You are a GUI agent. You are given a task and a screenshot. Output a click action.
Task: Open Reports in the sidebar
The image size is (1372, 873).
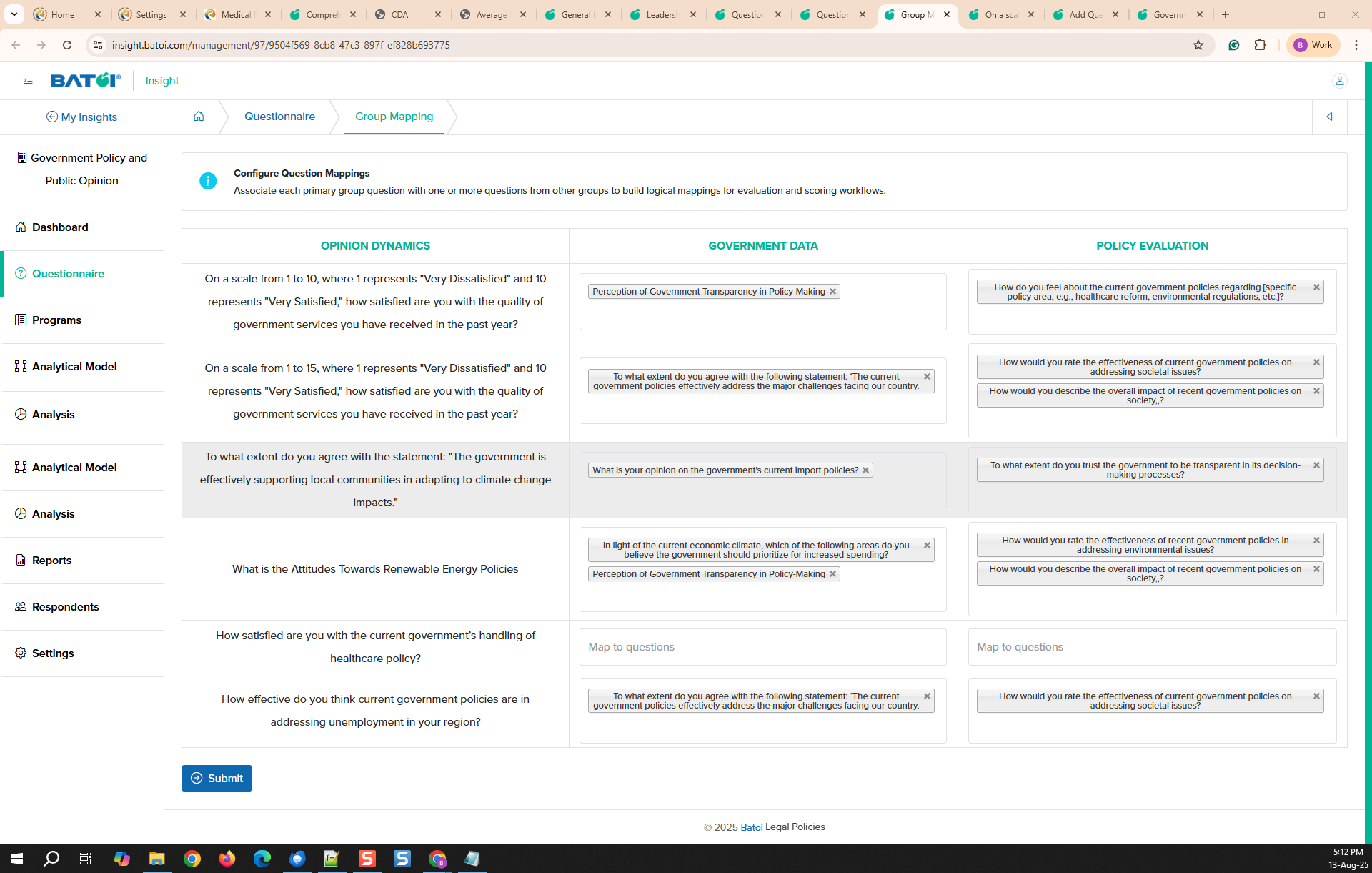tap(82, 561)
